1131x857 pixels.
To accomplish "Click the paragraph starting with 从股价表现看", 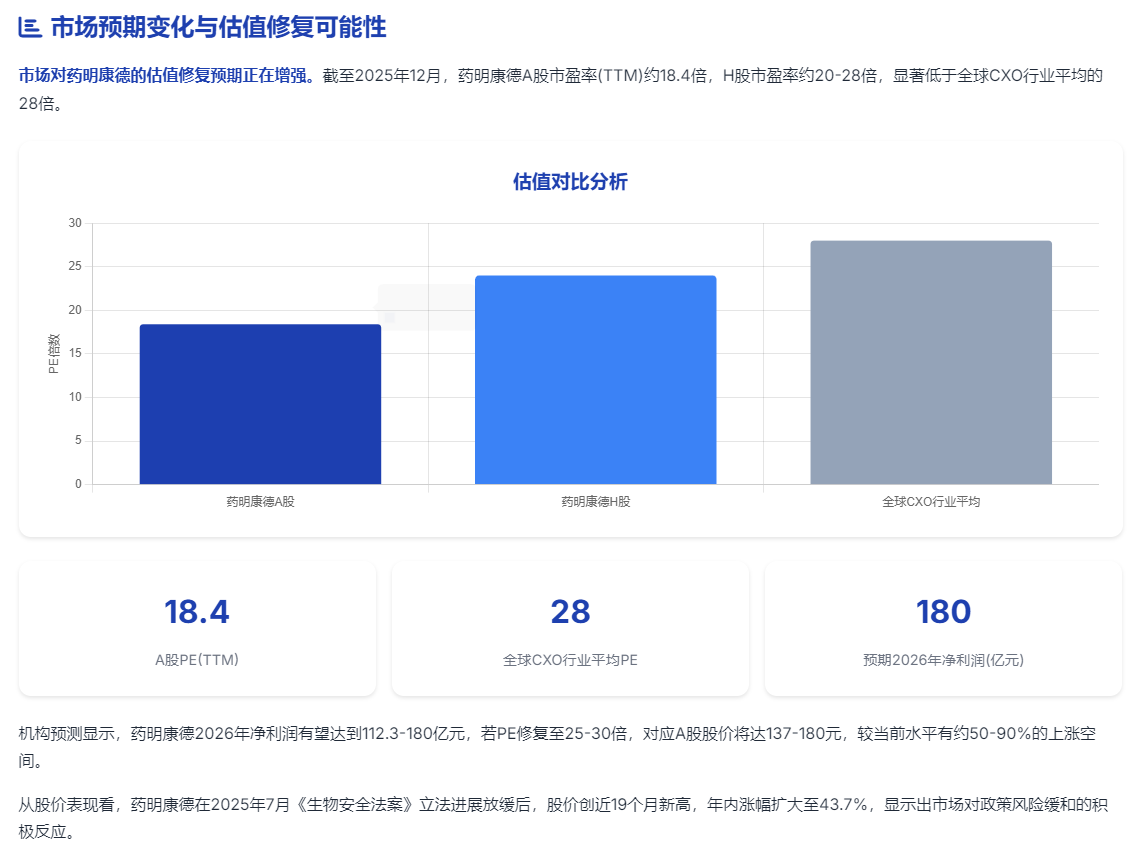I will 563,818.
